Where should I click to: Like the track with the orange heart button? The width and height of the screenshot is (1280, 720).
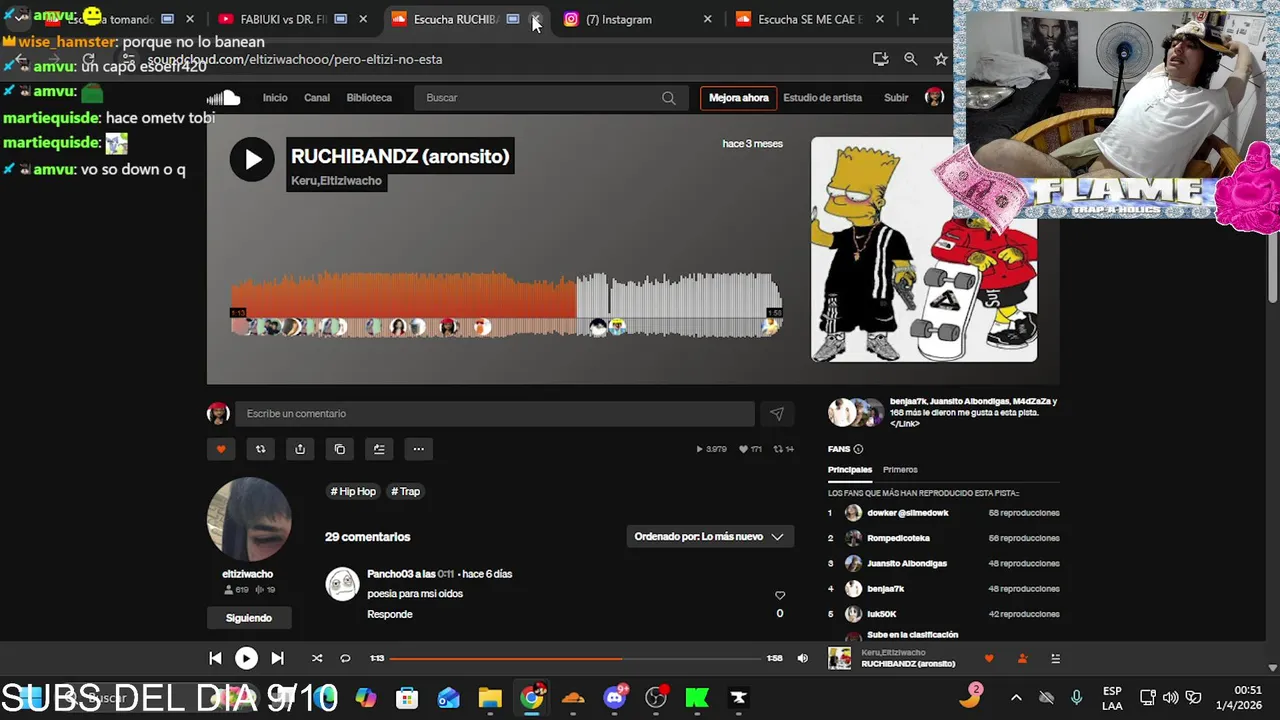point(221,449)
